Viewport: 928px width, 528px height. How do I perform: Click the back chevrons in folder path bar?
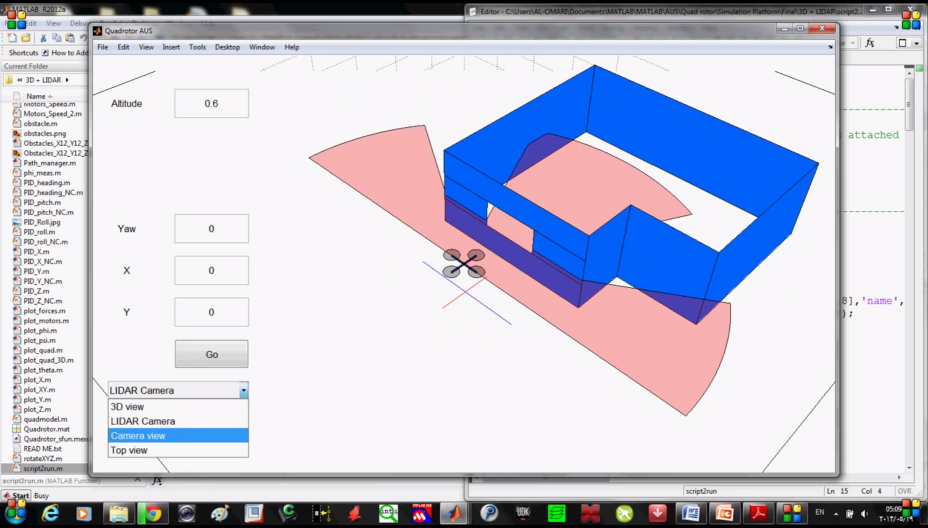point(20,80)
